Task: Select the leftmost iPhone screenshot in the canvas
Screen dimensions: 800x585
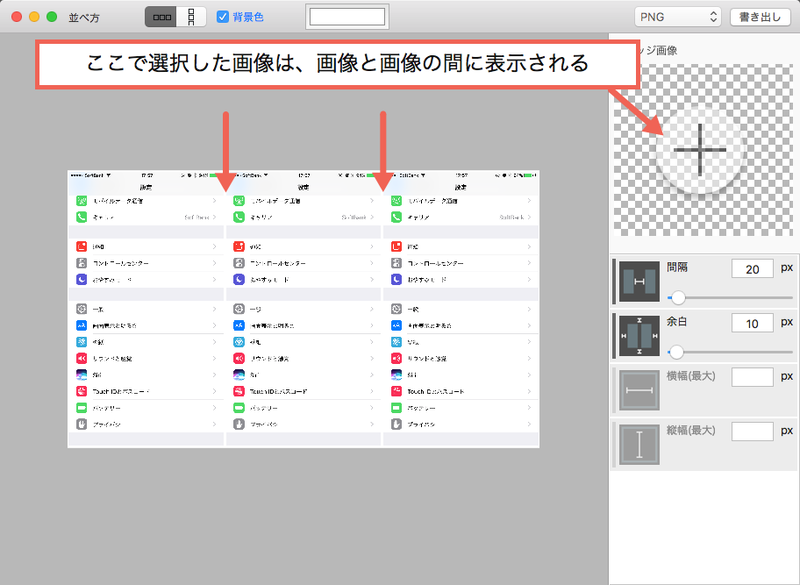Action: click(146, 307)
